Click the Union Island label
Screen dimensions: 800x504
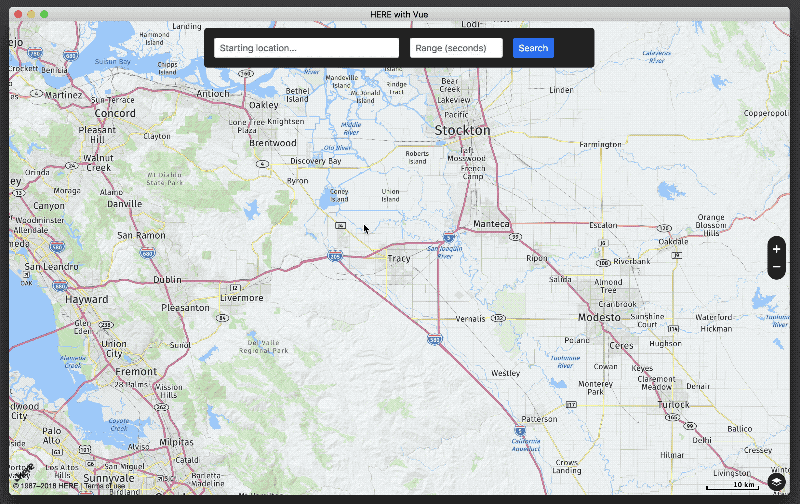[390, 195]
